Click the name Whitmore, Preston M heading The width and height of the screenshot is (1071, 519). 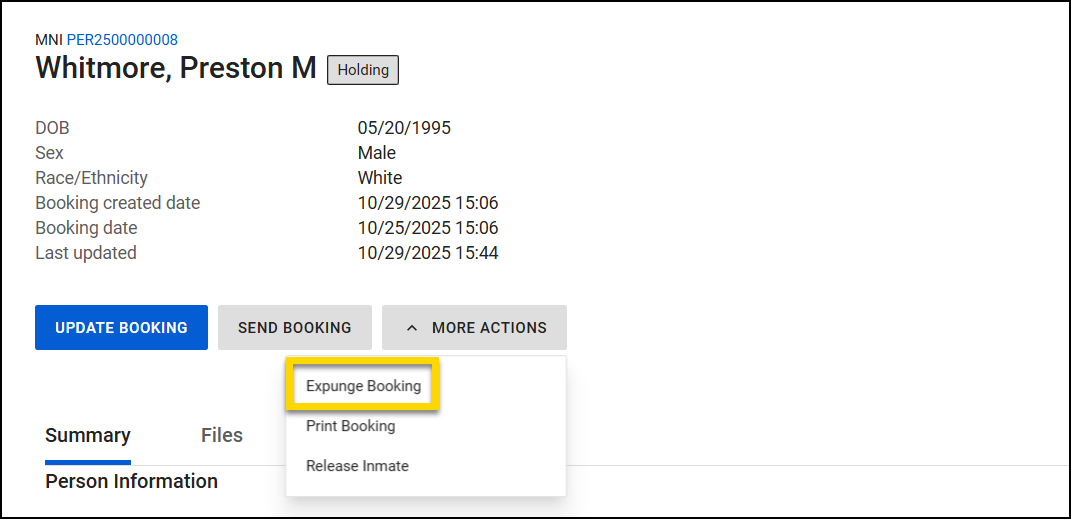(x=176, y=69)
